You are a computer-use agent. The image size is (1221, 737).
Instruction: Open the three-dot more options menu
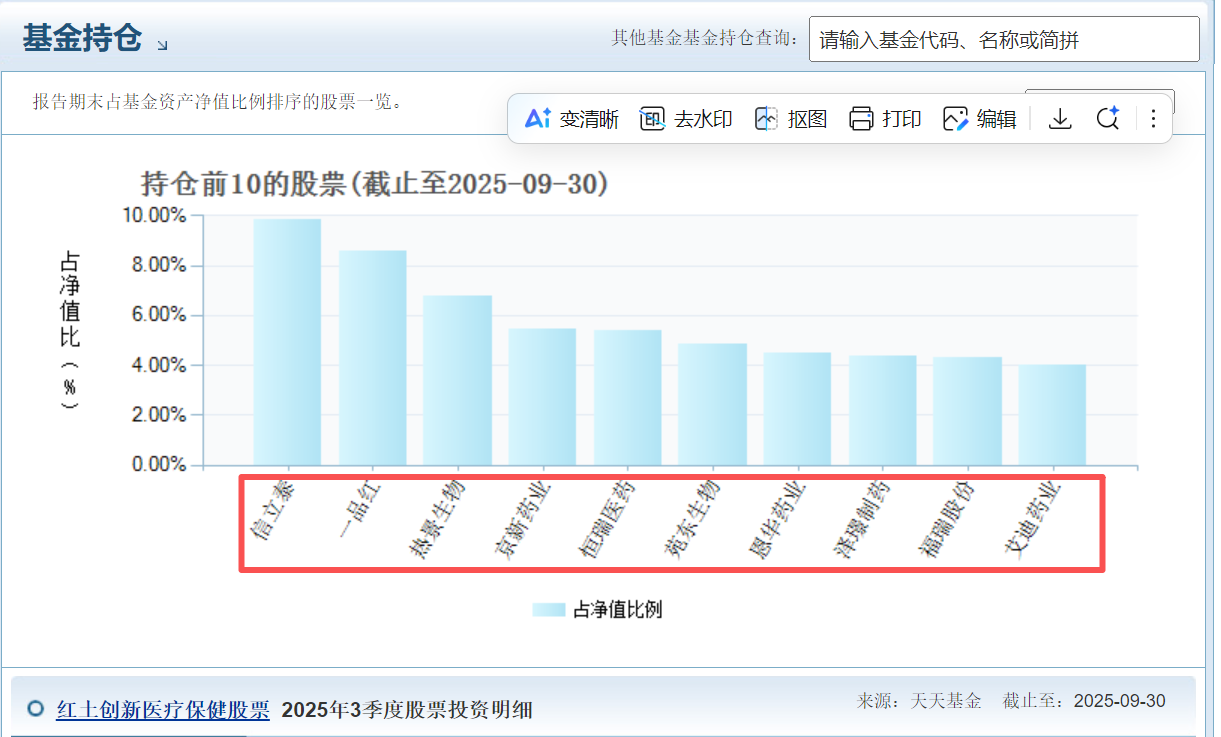point(1153,119)
